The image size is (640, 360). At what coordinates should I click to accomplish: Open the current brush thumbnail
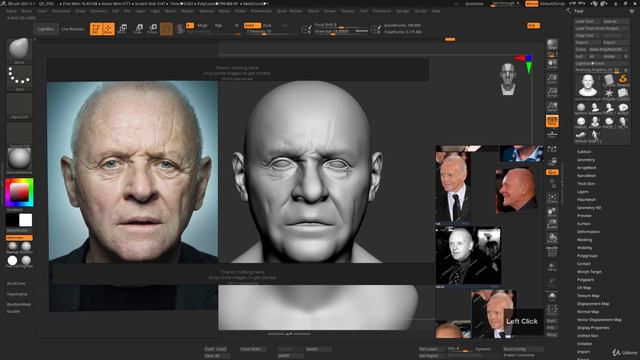pyautogui.click(x=19, y=50)
